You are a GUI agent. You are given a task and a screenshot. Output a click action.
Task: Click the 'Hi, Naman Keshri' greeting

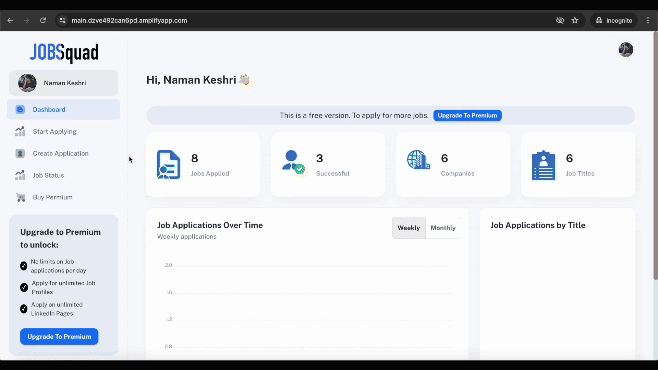(x=191, y=80)
